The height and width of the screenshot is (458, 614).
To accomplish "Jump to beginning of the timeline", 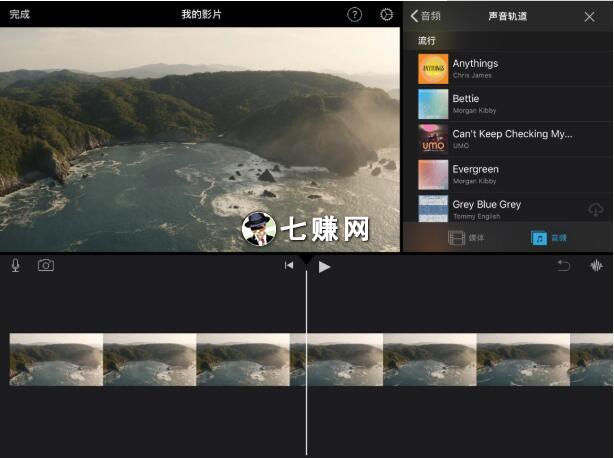I will 289,266.
